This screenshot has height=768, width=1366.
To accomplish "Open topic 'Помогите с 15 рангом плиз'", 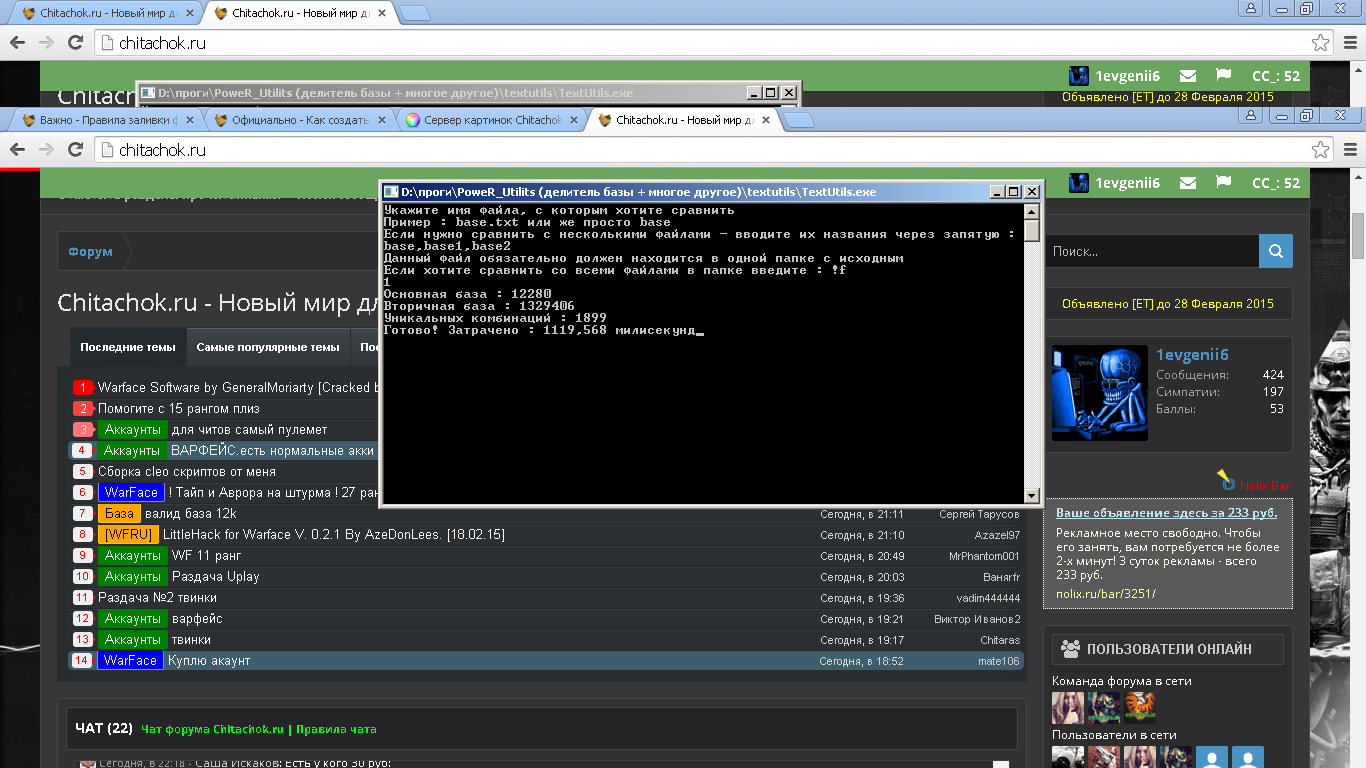I will click(x=178, y=408).
